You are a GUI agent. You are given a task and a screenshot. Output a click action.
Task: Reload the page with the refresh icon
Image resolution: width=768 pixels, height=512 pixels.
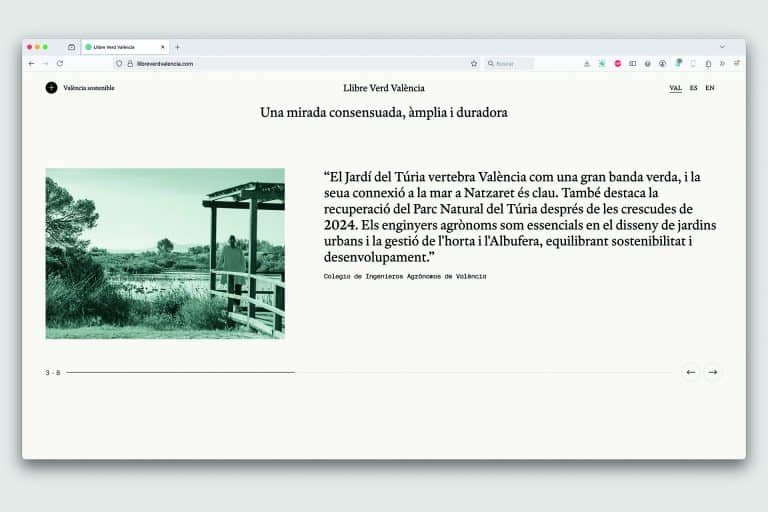pos(60,64)
